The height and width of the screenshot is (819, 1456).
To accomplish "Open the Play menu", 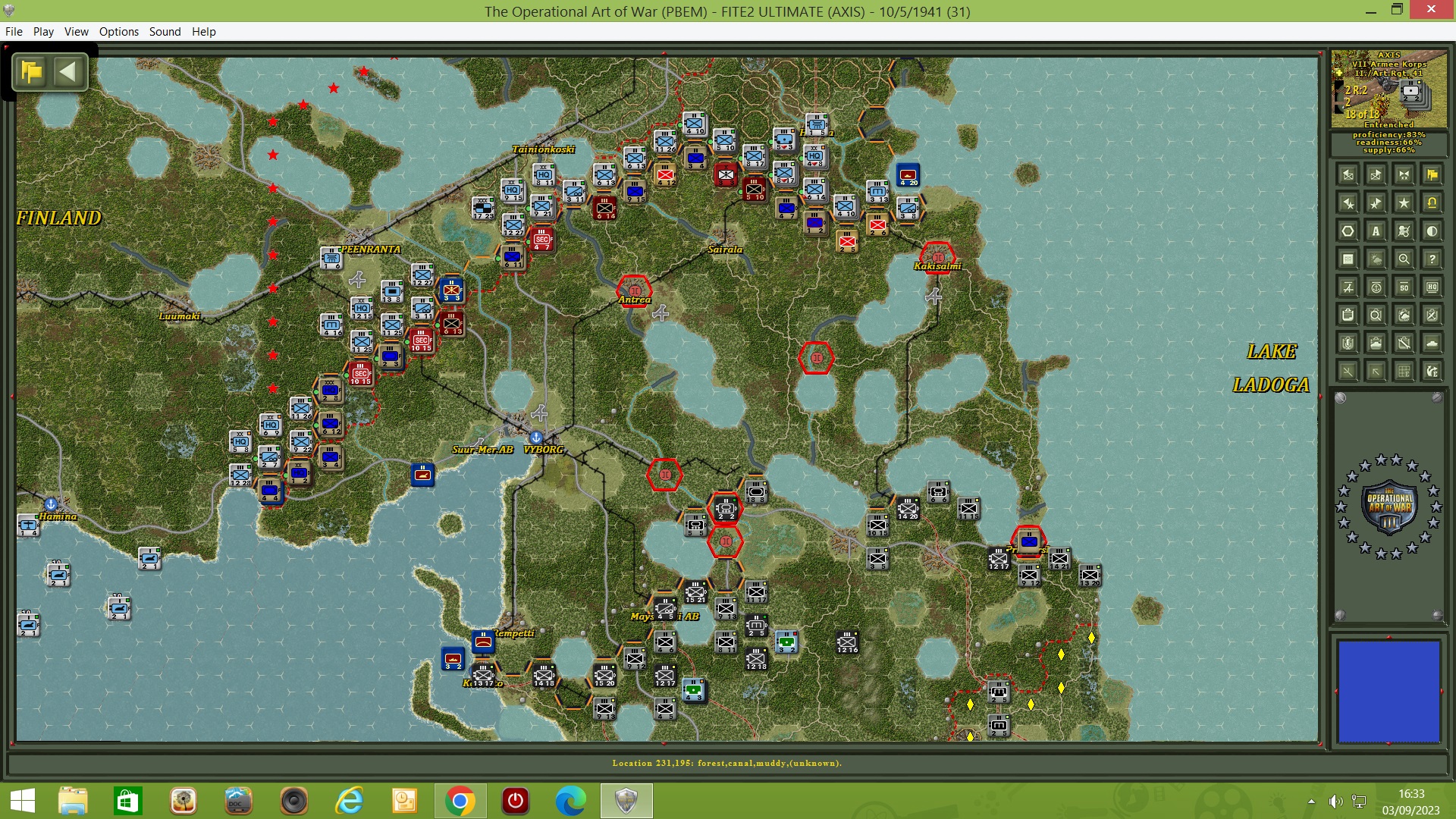I will pyautogui.click(x=43, y=31).
